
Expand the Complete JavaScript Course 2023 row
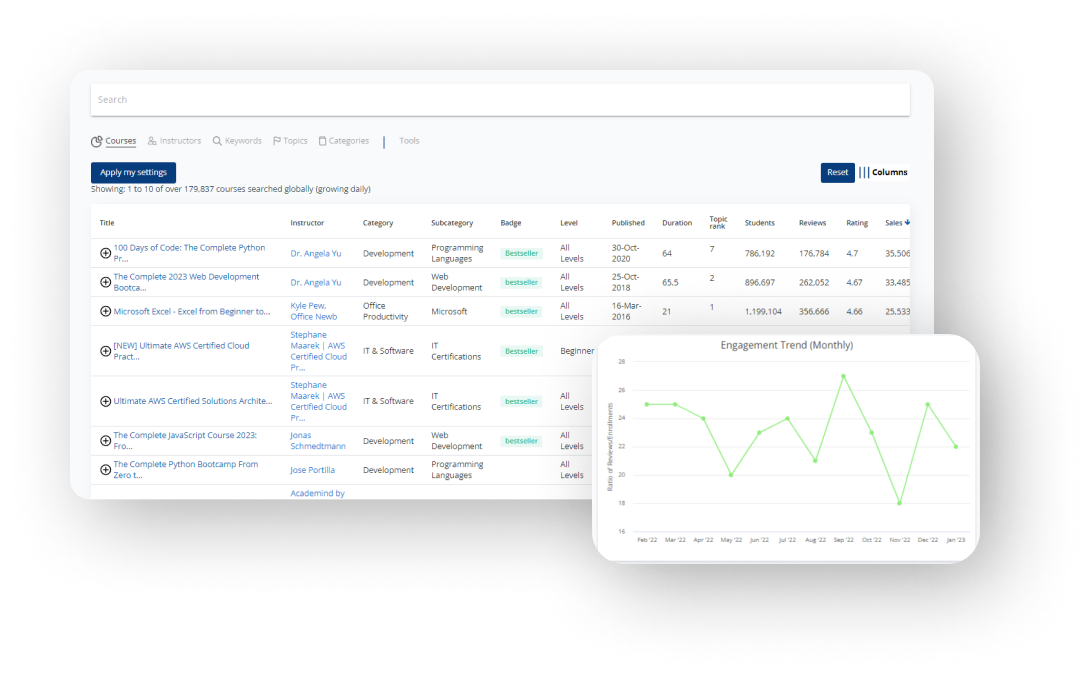pos(106,441)
